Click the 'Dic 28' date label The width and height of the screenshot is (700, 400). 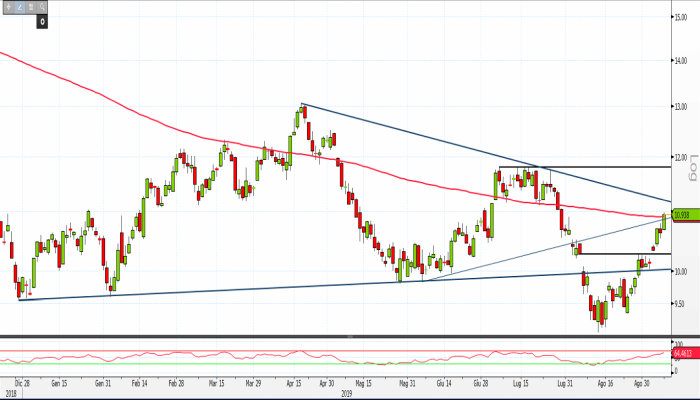coord(21,383)
